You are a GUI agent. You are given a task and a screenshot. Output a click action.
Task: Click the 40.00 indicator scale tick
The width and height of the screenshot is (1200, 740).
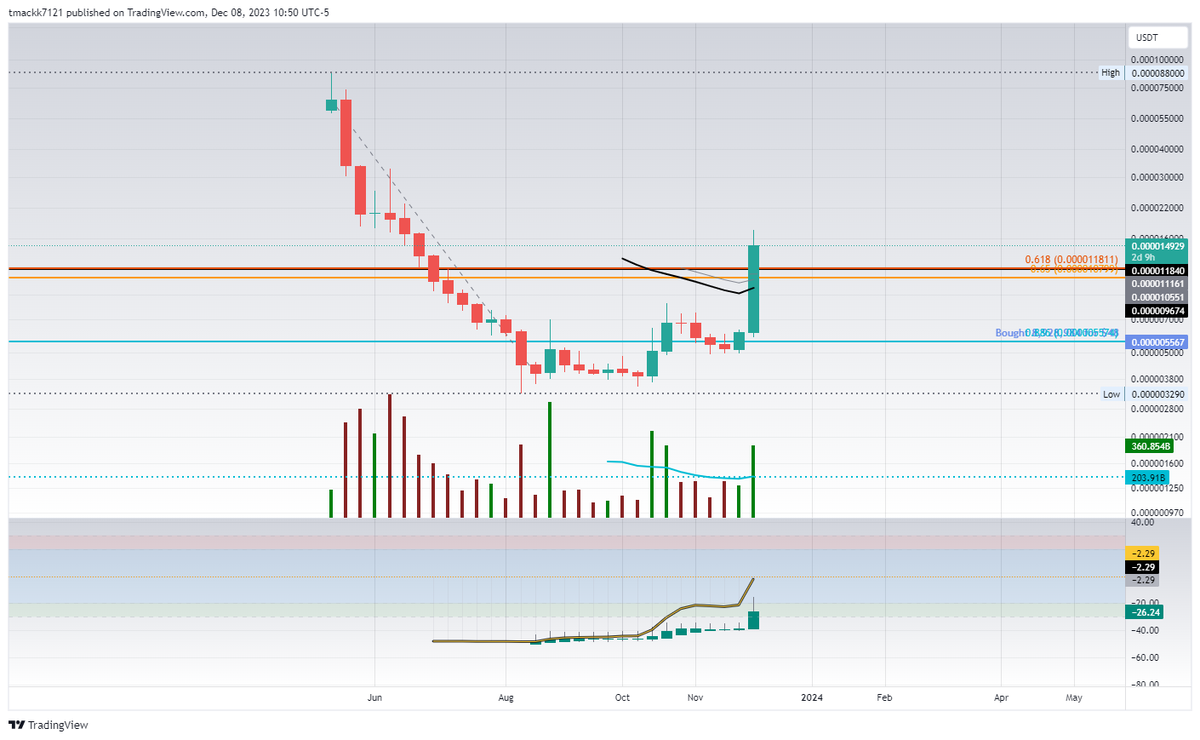(1142, 522)
